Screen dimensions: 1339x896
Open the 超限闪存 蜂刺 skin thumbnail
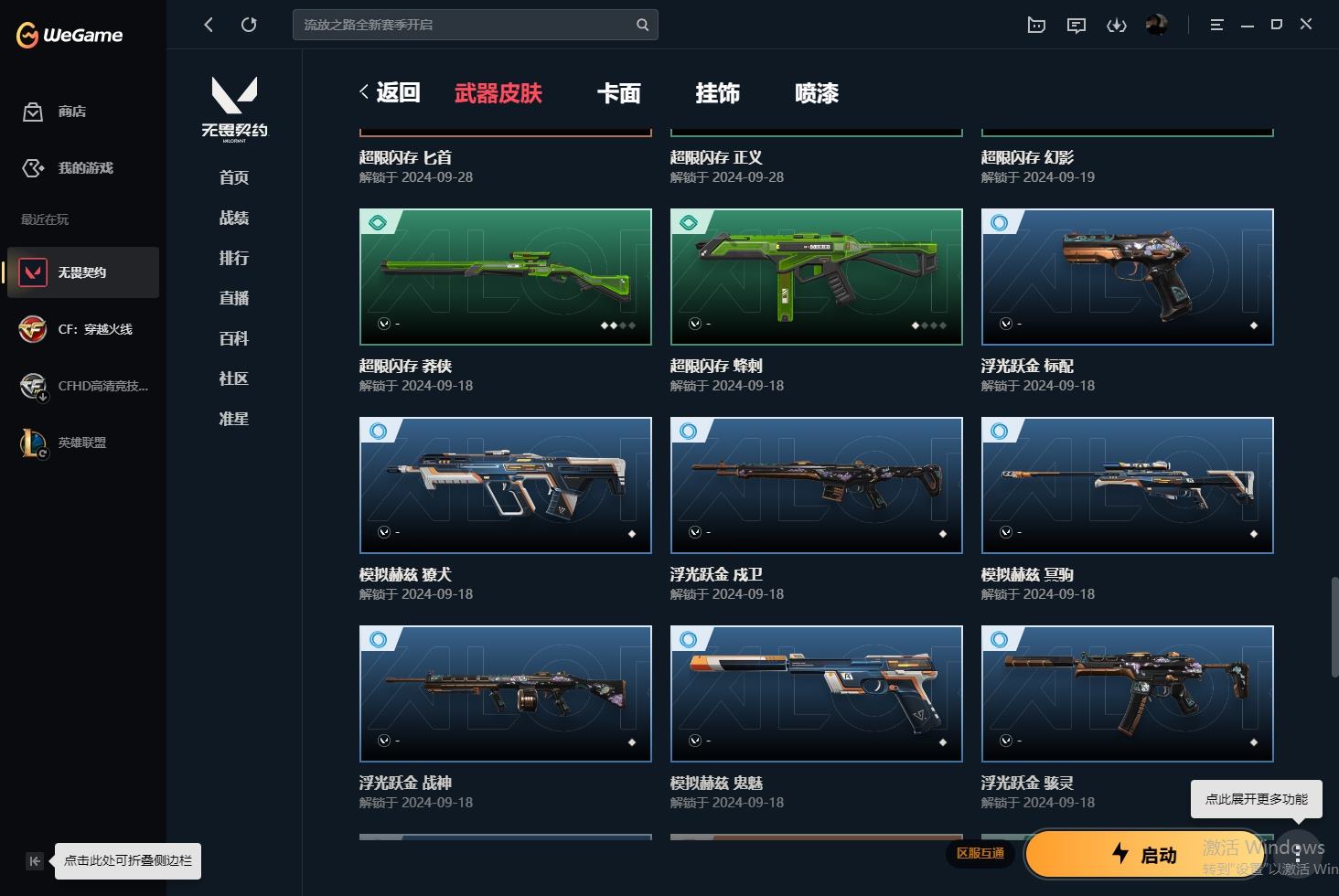point(817,277)
